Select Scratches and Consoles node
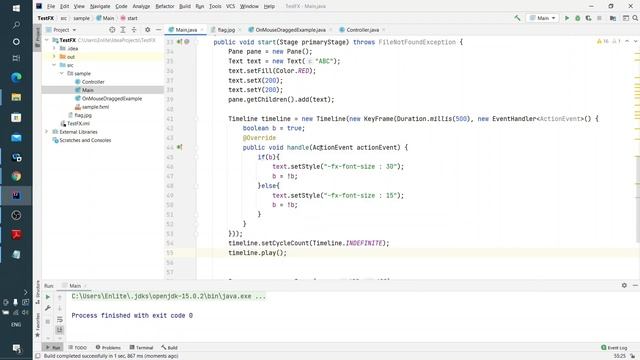This screenshot has height=360, width=640. coord(85,140)
